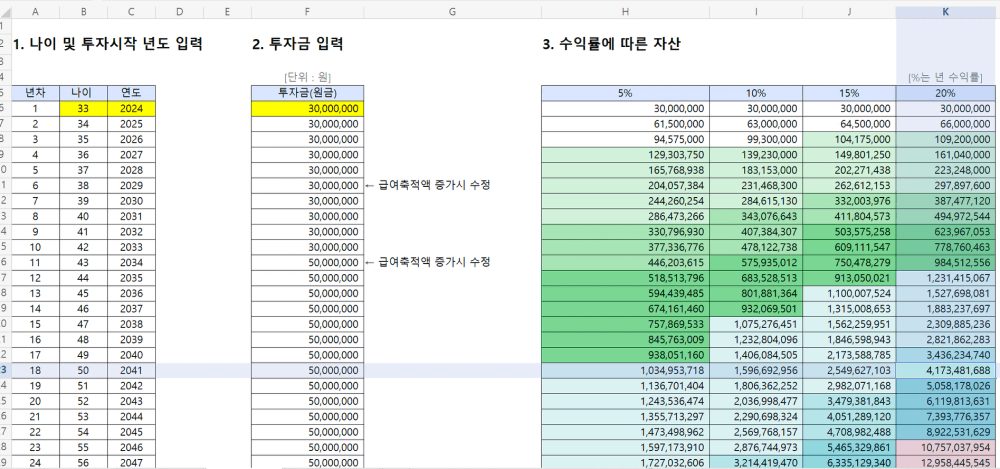Viewport: 1000px width, 469px height.
Task: Click the 급여축적액 note beside year 11
Action: point(427,262)
